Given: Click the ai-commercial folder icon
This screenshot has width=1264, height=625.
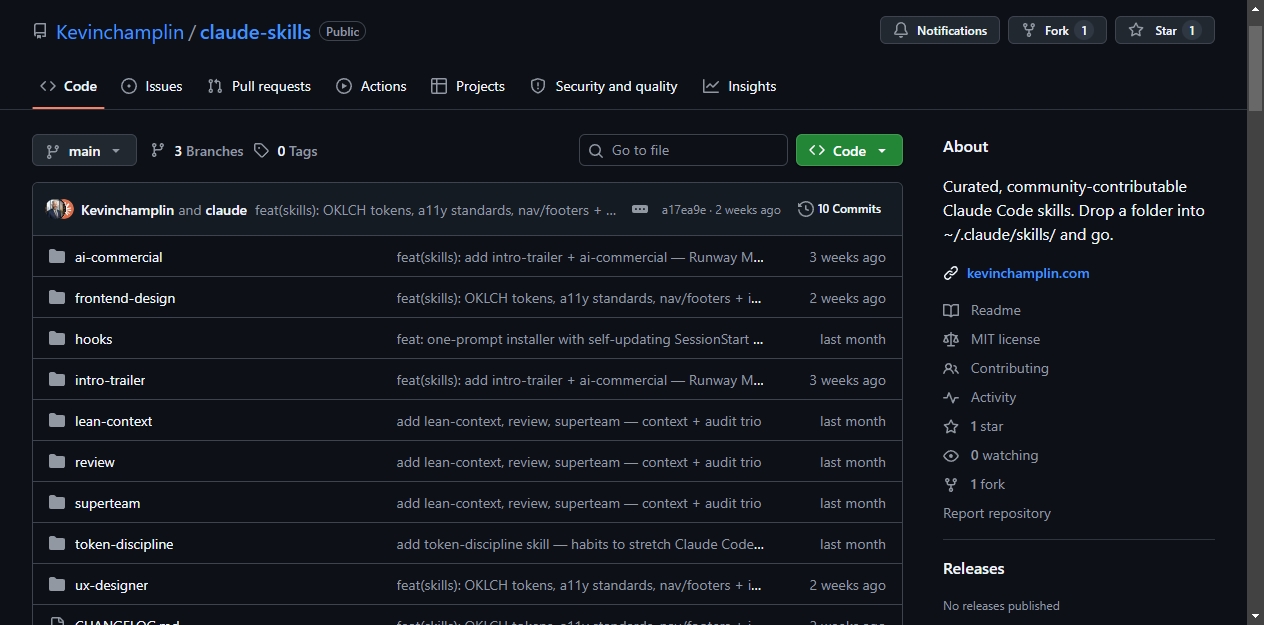Looking at the screenshot, I should pos(57,257).
